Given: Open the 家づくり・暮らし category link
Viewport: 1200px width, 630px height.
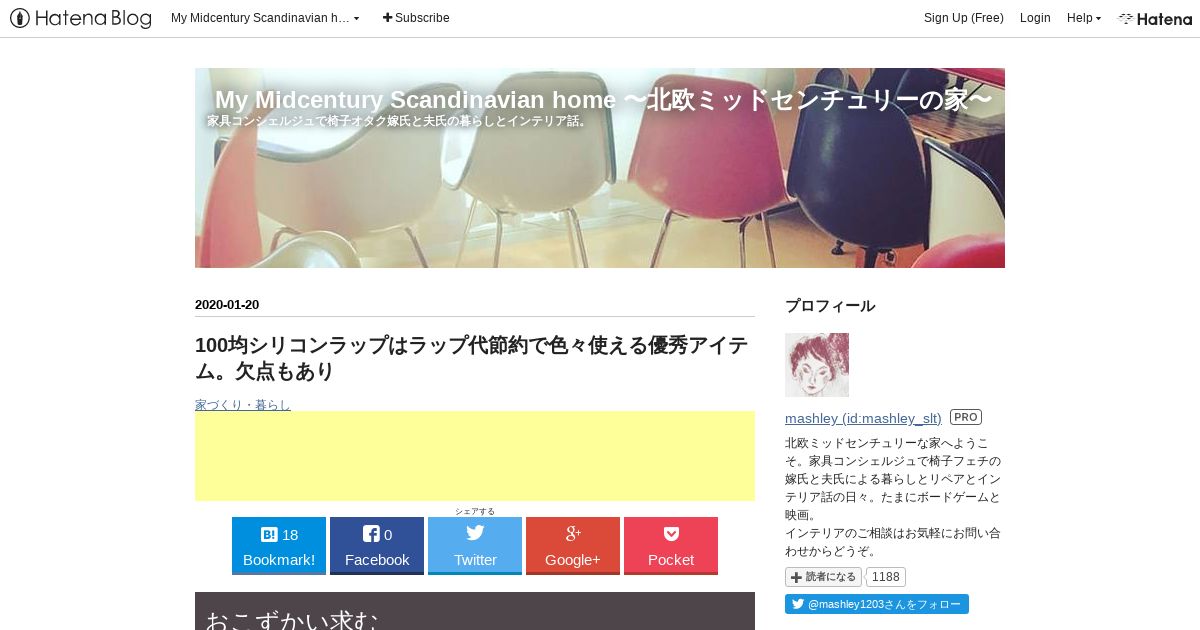Looking at the screenshot, I should (x=243, y=405).
